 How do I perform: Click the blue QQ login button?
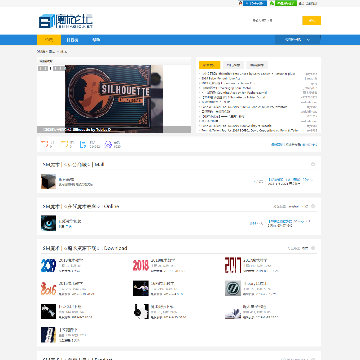click(255, 3)
